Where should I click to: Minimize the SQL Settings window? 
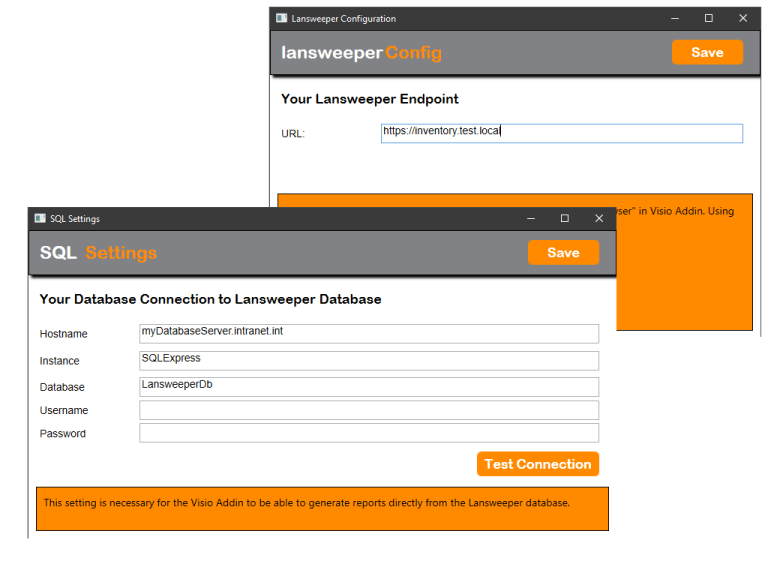(x=531, y=218)
